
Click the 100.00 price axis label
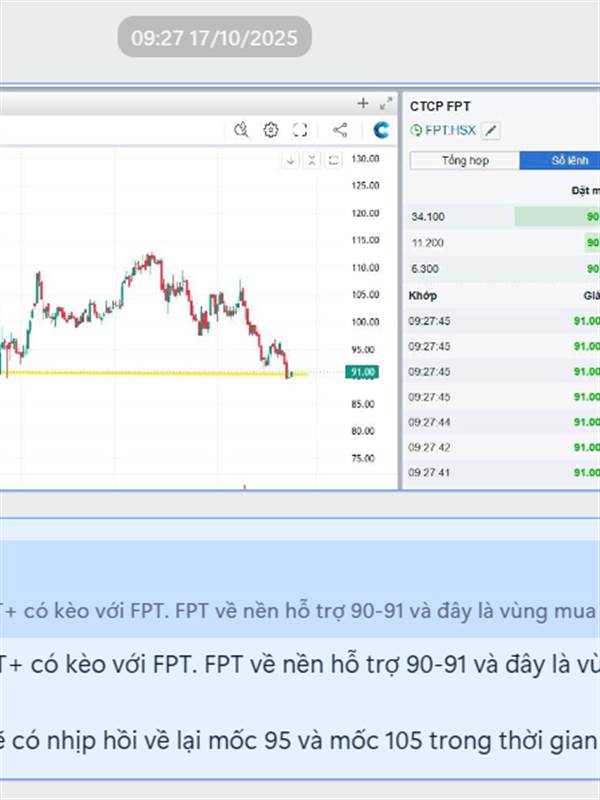[365, 322]
